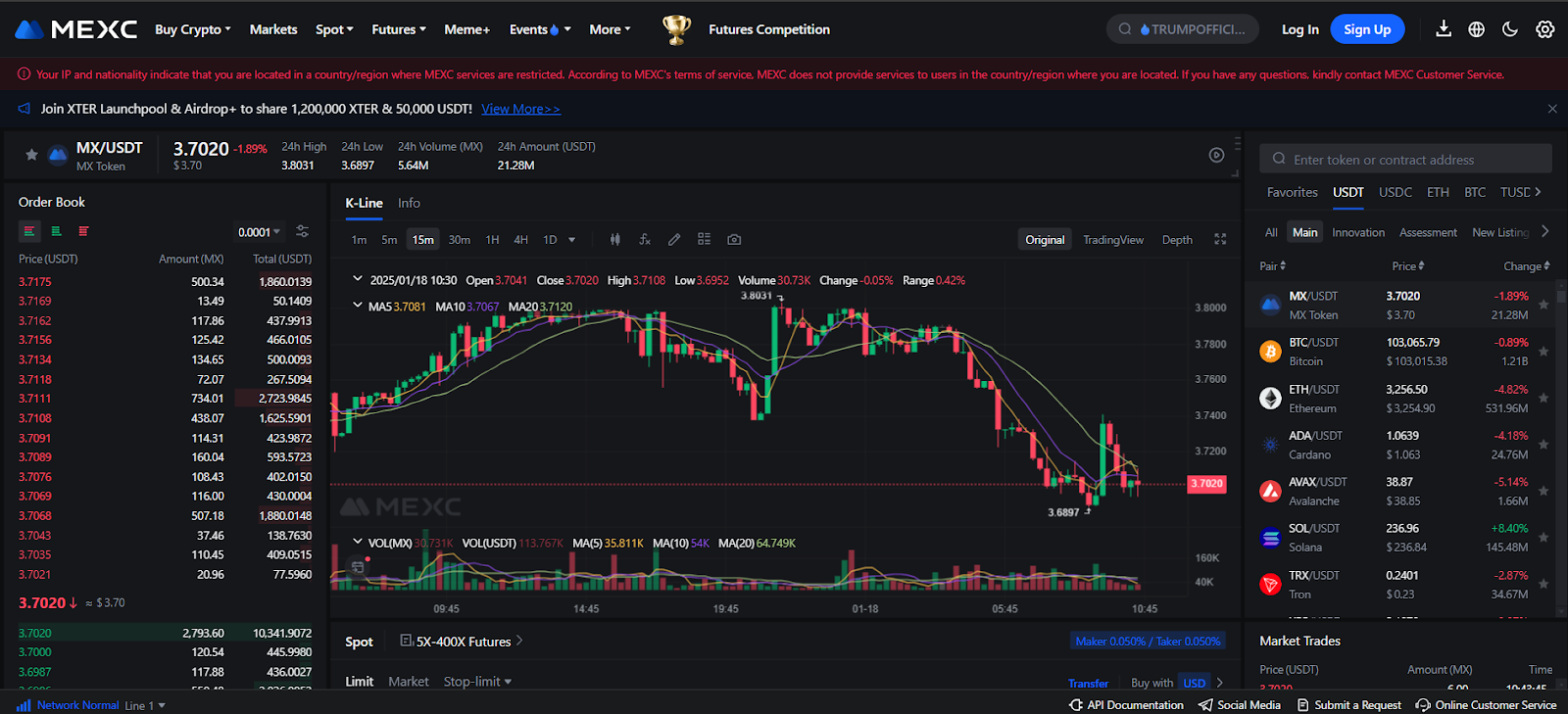Favorite MX/USDT with the star icon
The image size is (1568, 714).
[x=31, y=155]
